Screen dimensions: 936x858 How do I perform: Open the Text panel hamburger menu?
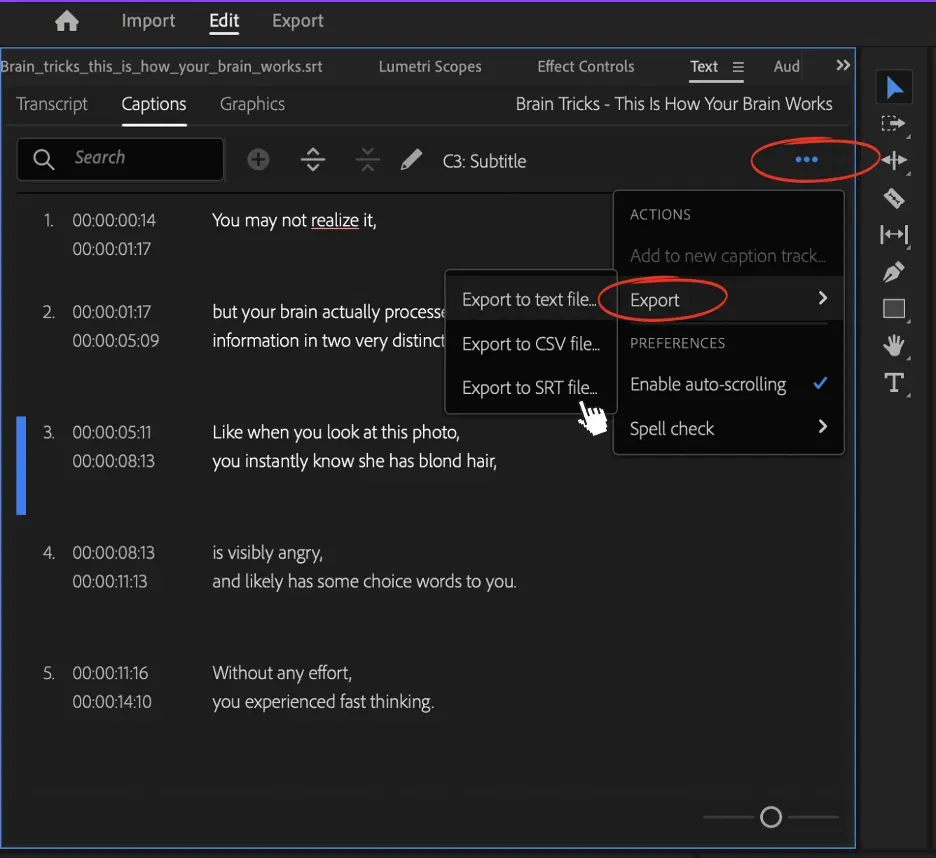tap(738, 67)
